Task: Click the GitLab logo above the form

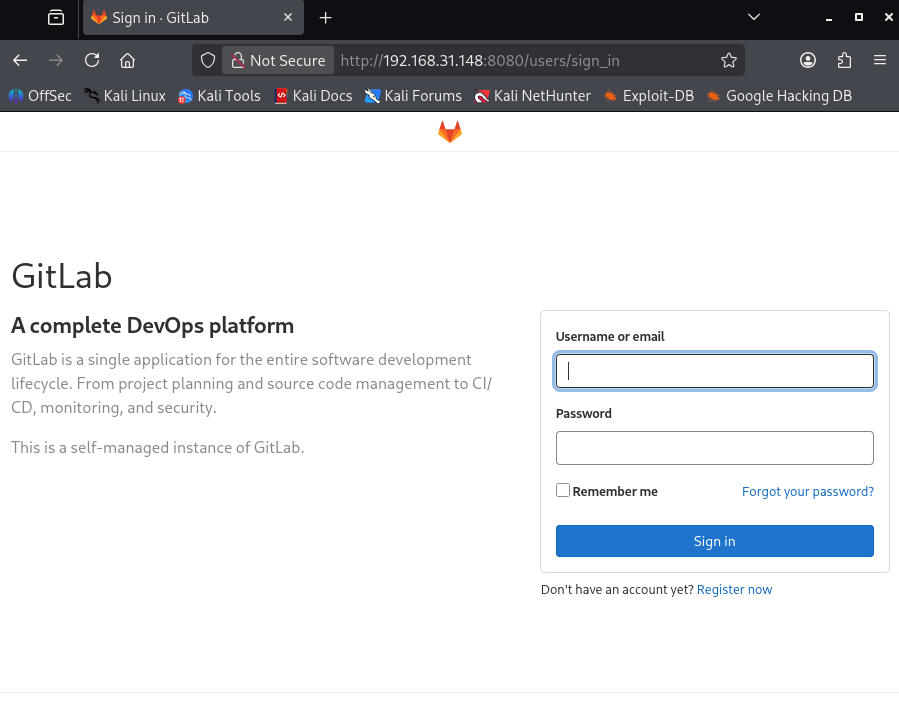Action: pyautogui.click(x=449, y=130)
